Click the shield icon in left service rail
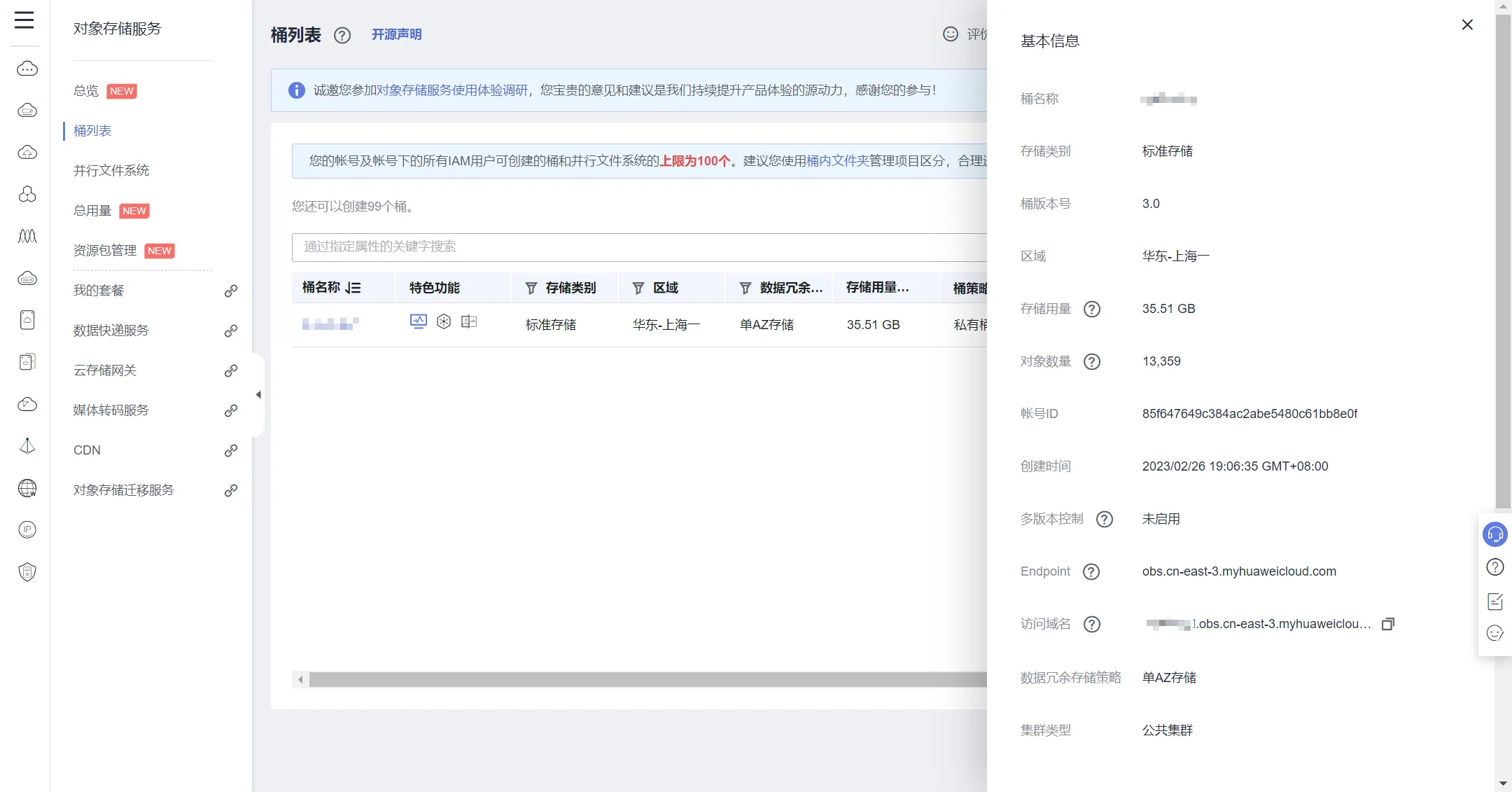The image size is (1512, 792). 27,572
